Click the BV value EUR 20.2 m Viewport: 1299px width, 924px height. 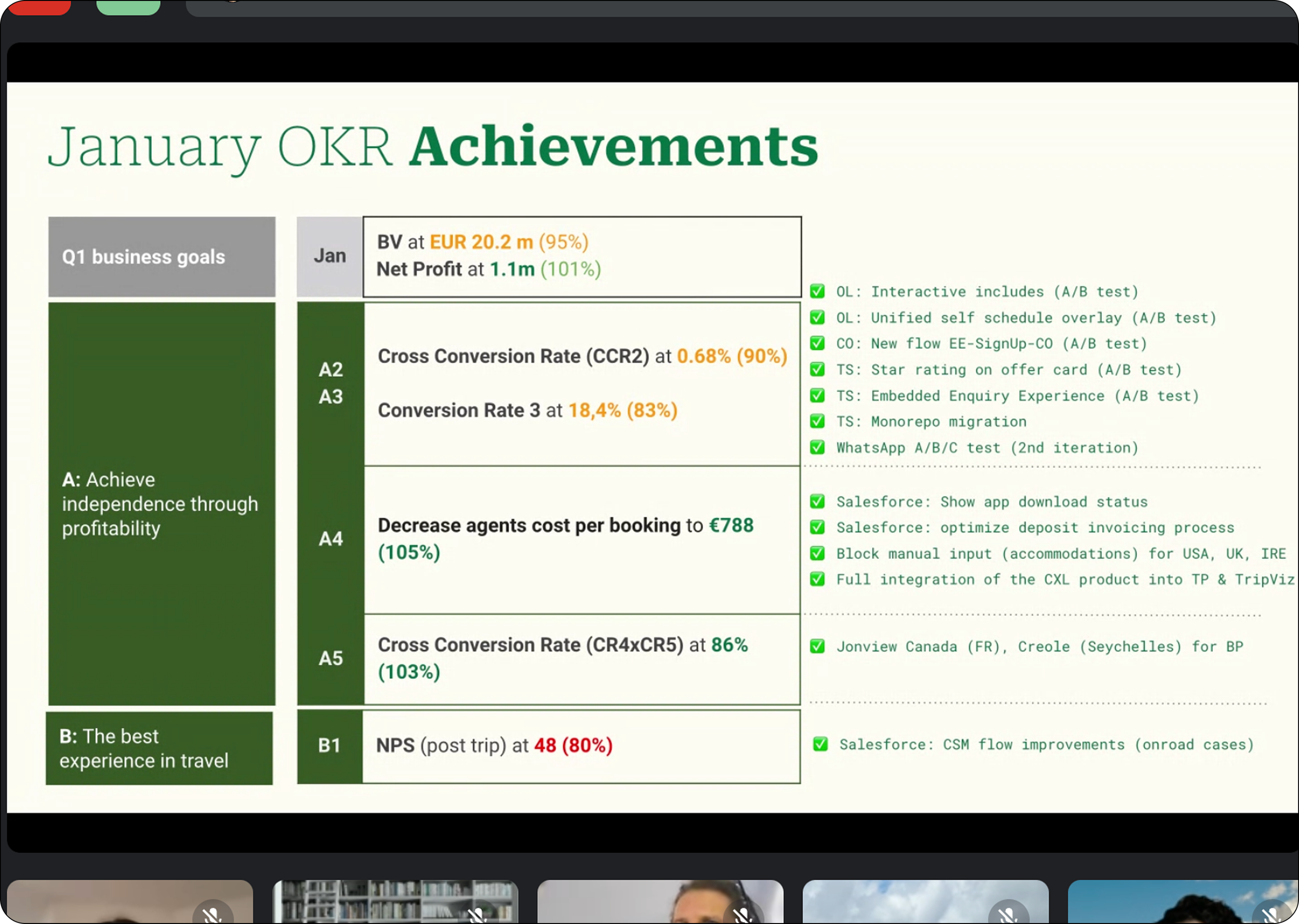481,242
